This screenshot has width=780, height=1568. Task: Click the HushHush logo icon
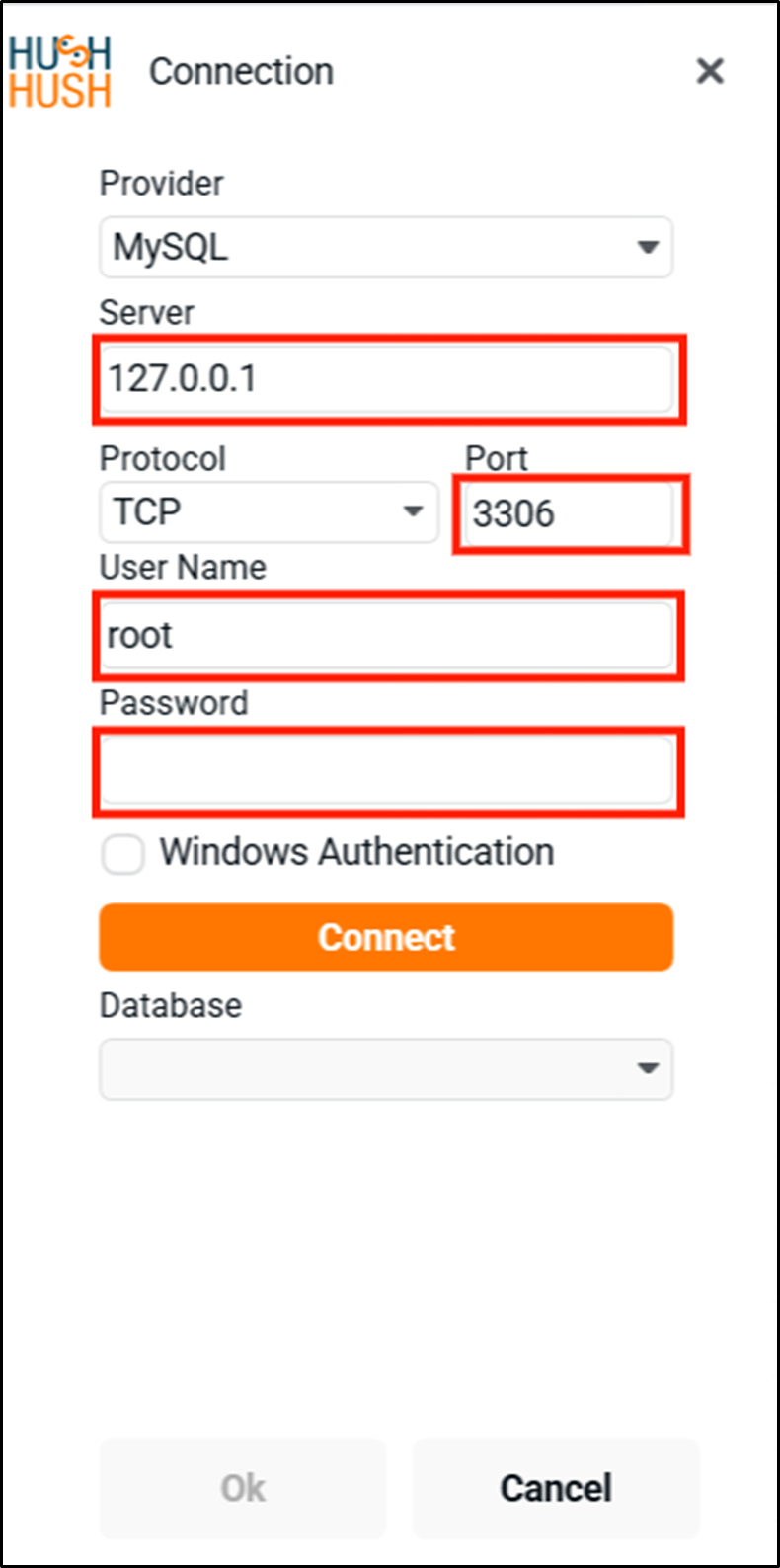coord(60,72)
